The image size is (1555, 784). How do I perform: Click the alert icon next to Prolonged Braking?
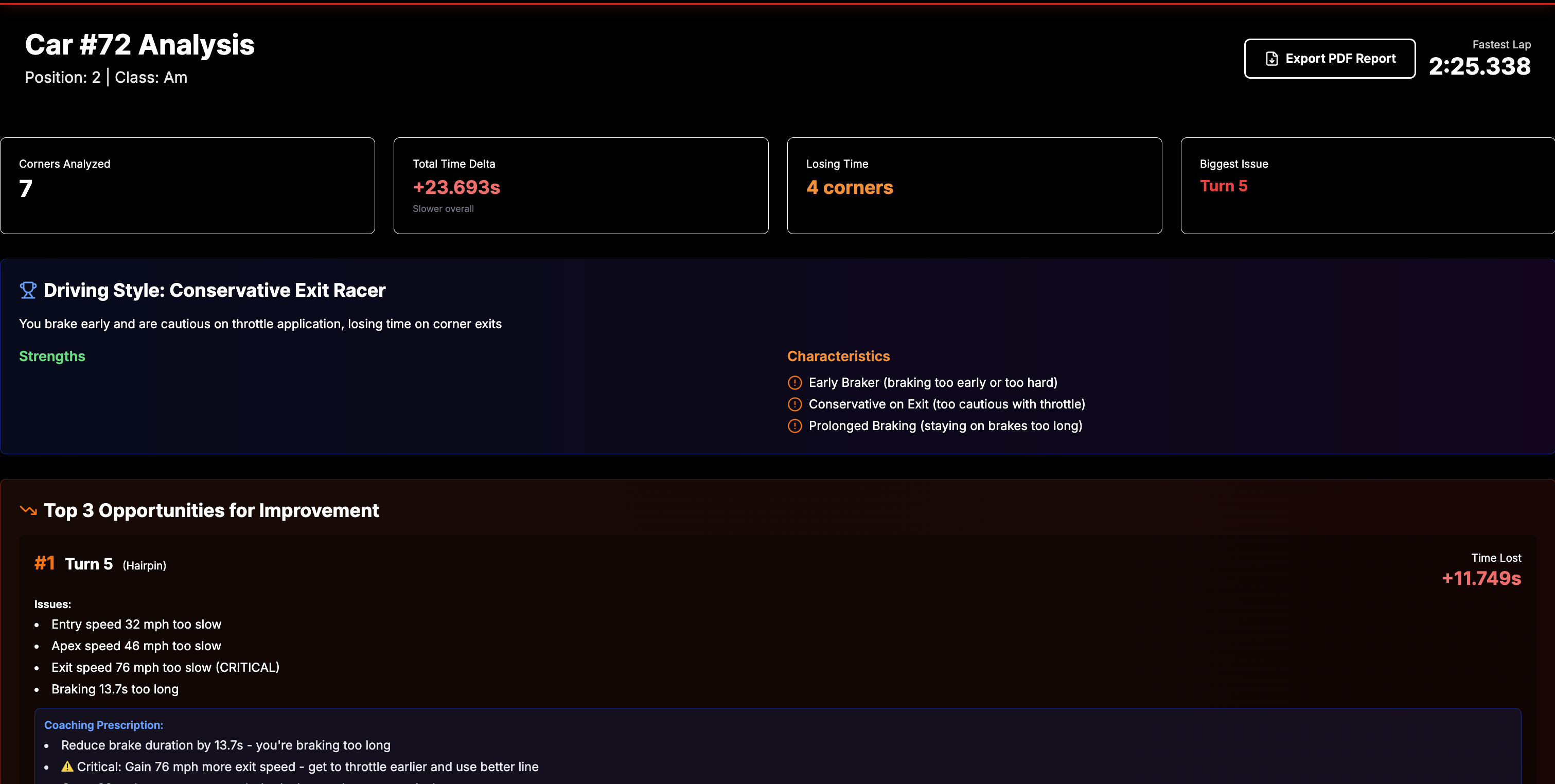pyautogui.click(x=794, y=426)
